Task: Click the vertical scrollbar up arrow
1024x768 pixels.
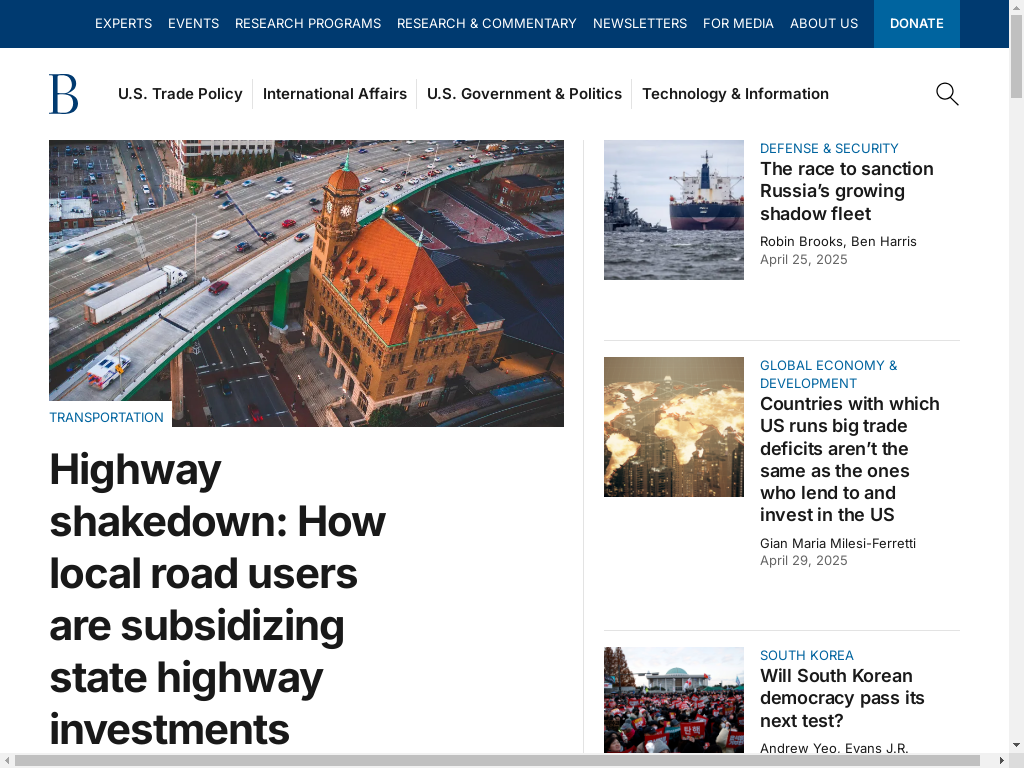Action: pos(1017,6)
